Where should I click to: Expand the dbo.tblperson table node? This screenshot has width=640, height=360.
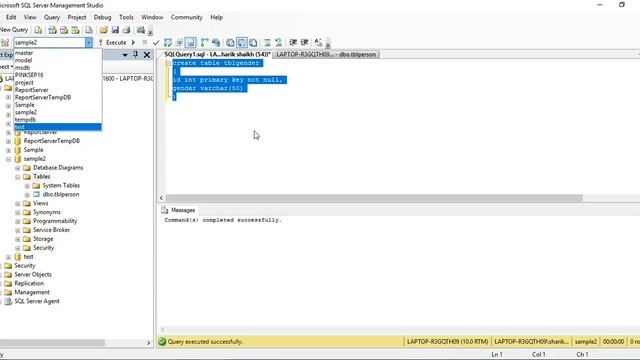coord(27,195)
